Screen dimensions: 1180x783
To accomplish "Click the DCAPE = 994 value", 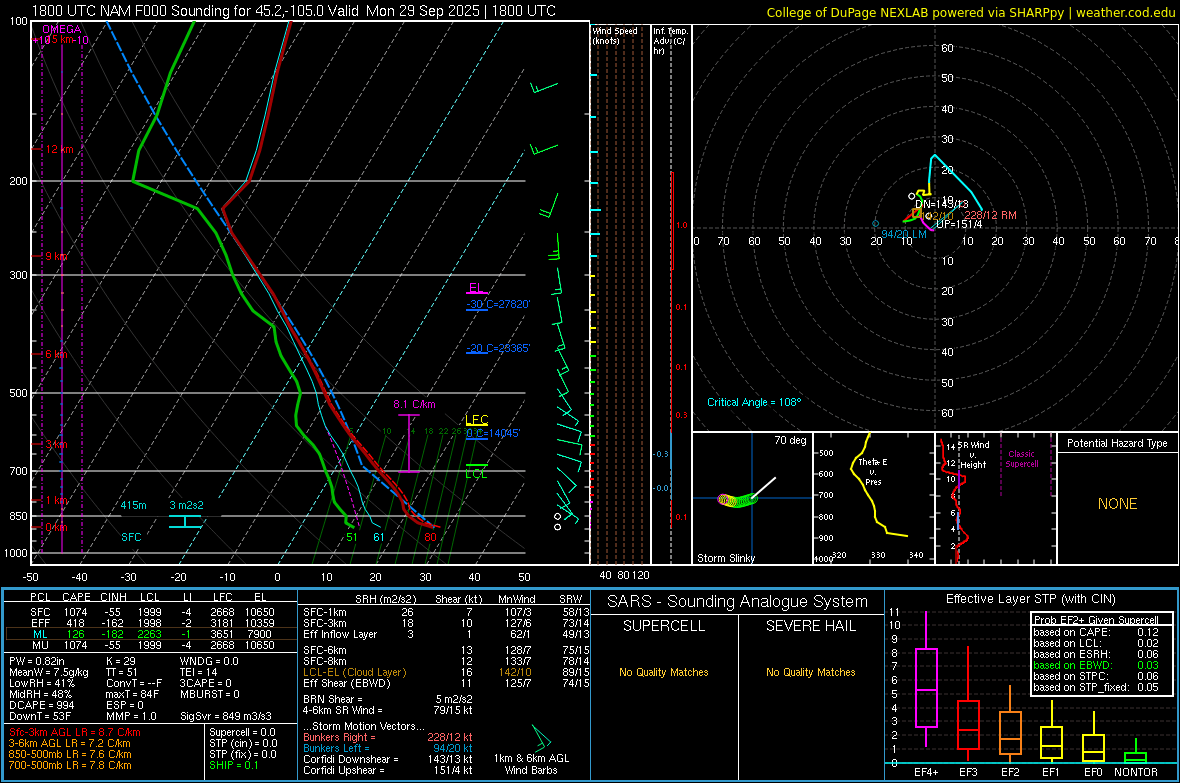I will (x=41, y=705).
